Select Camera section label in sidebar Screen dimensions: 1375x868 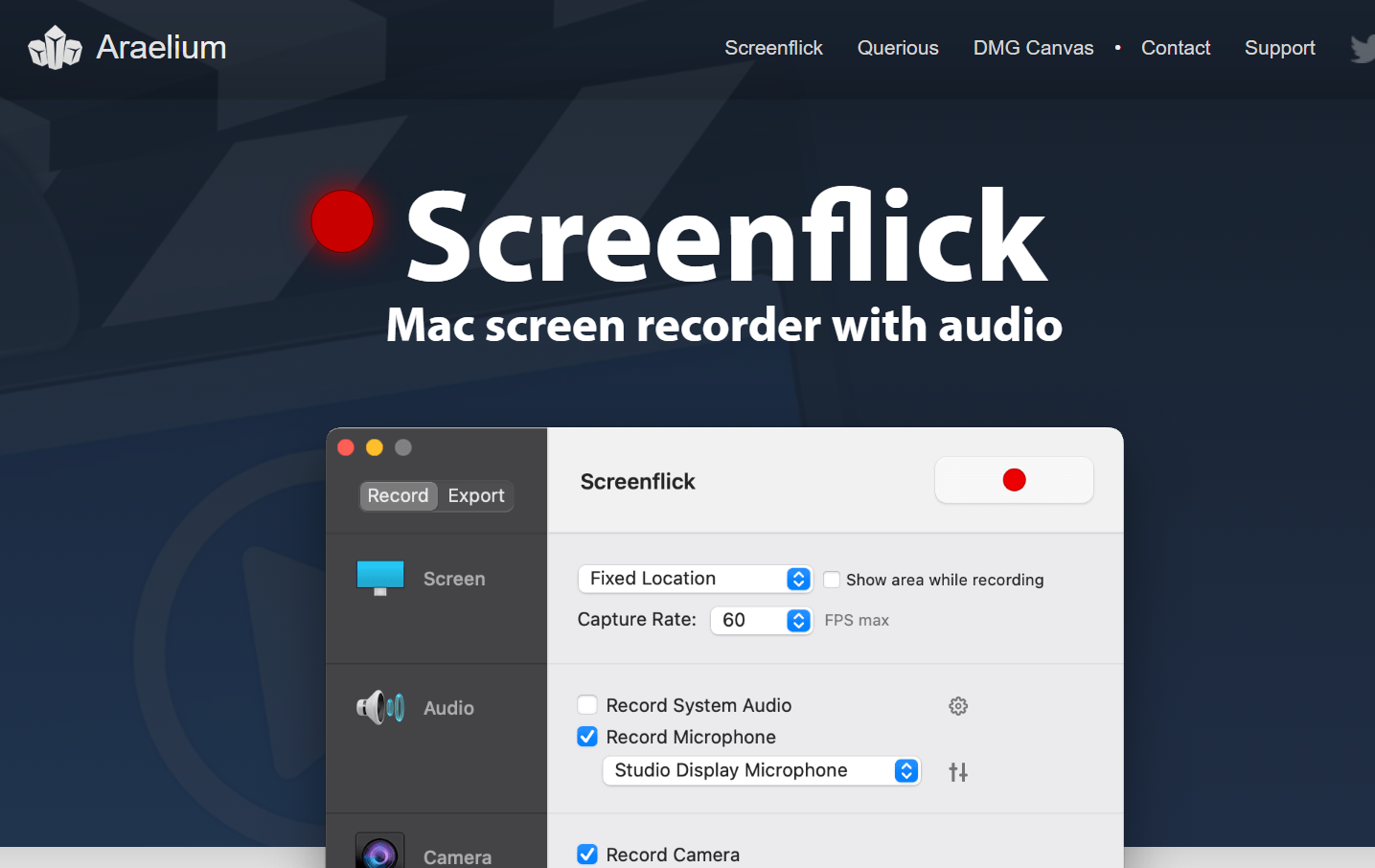457,857
